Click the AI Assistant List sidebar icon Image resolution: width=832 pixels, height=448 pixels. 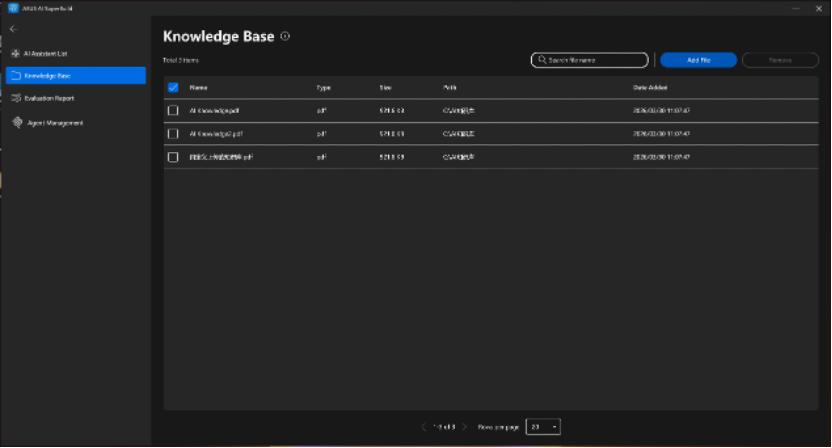click(x=15, y=54)
